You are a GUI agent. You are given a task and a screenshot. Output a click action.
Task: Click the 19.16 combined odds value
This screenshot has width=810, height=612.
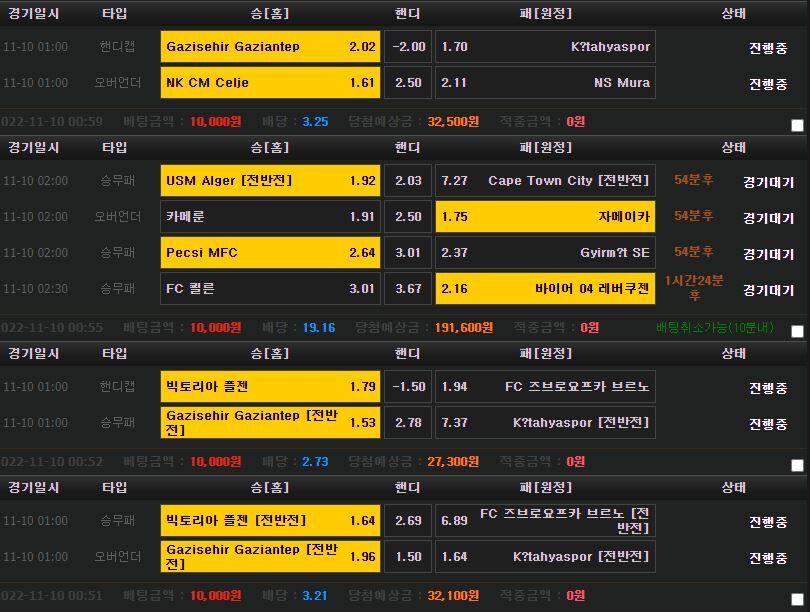tap(319, 328)
